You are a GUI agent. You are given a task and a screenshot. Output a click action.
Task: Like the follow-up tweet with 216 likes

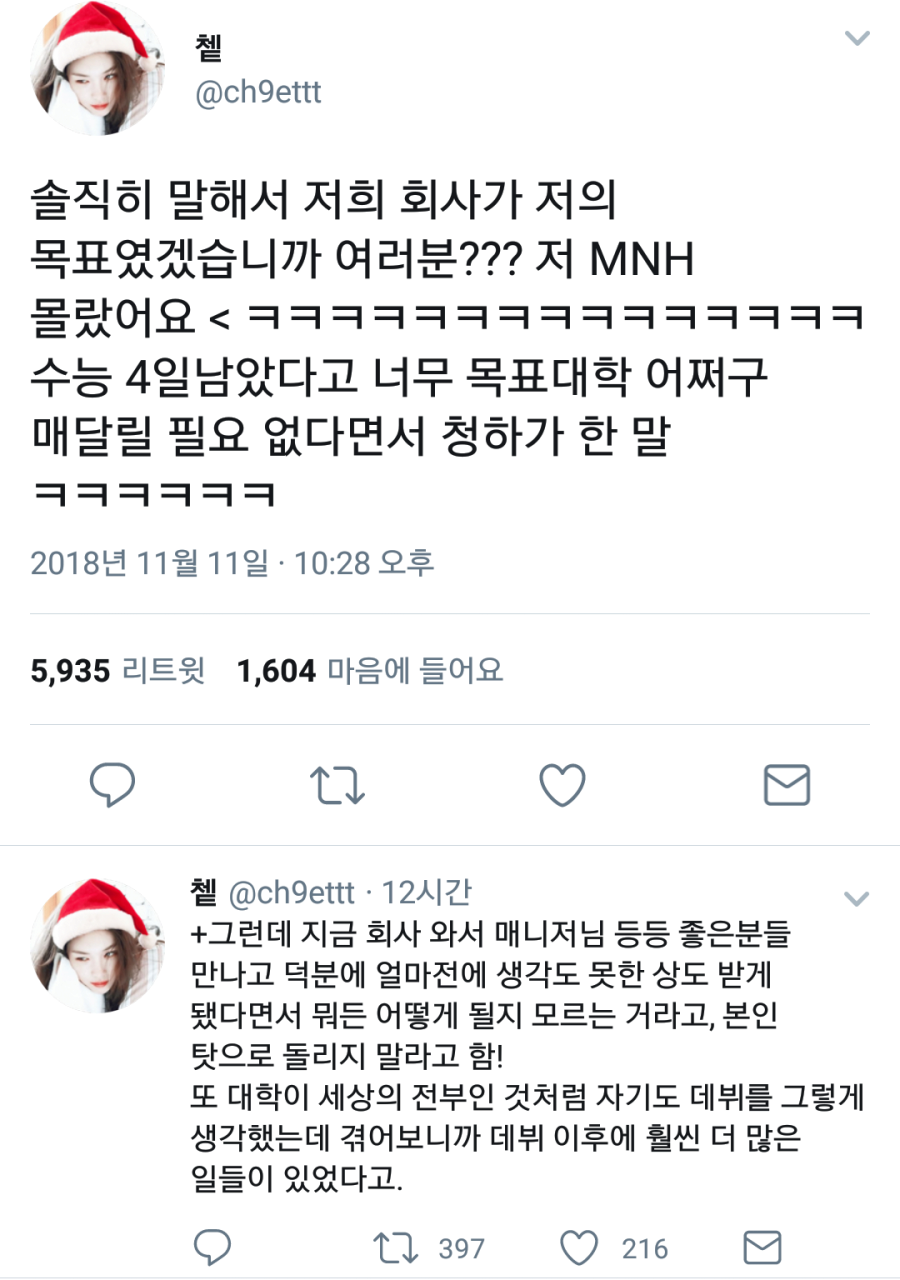(613, 1248)
